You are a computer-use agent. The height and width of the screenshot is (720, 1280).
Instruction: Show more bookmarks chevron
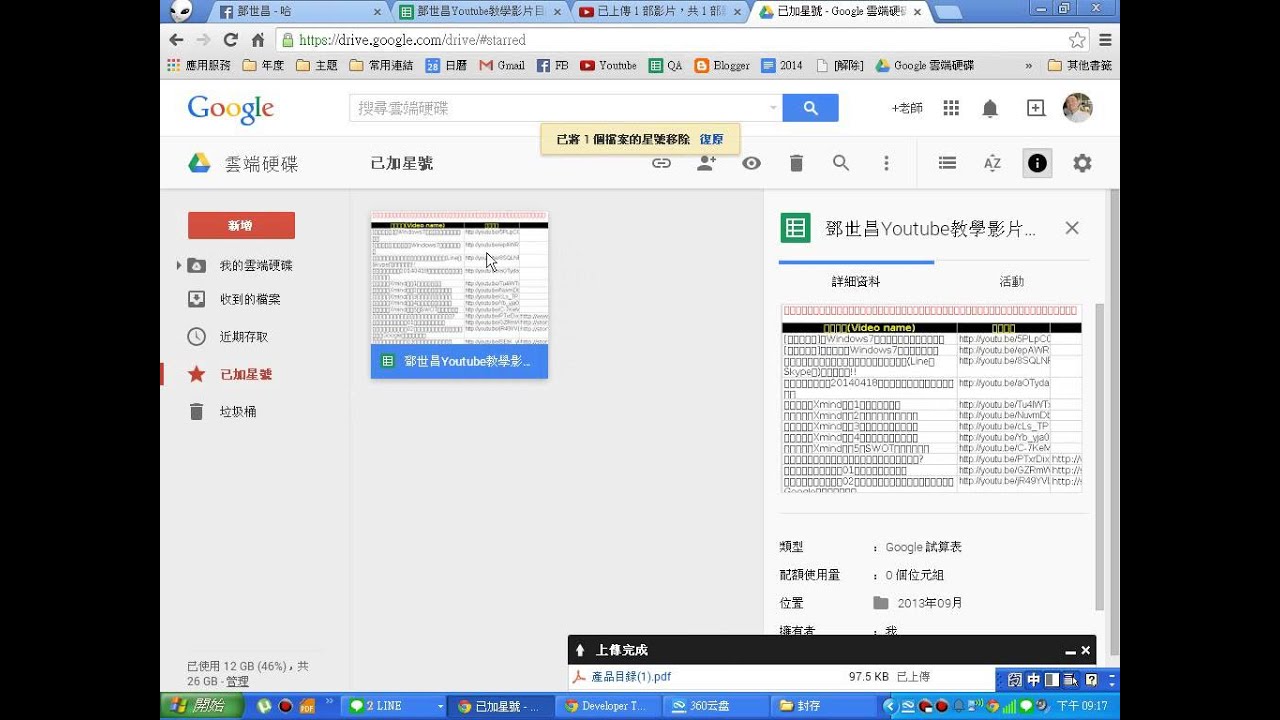coord(1029,65)
